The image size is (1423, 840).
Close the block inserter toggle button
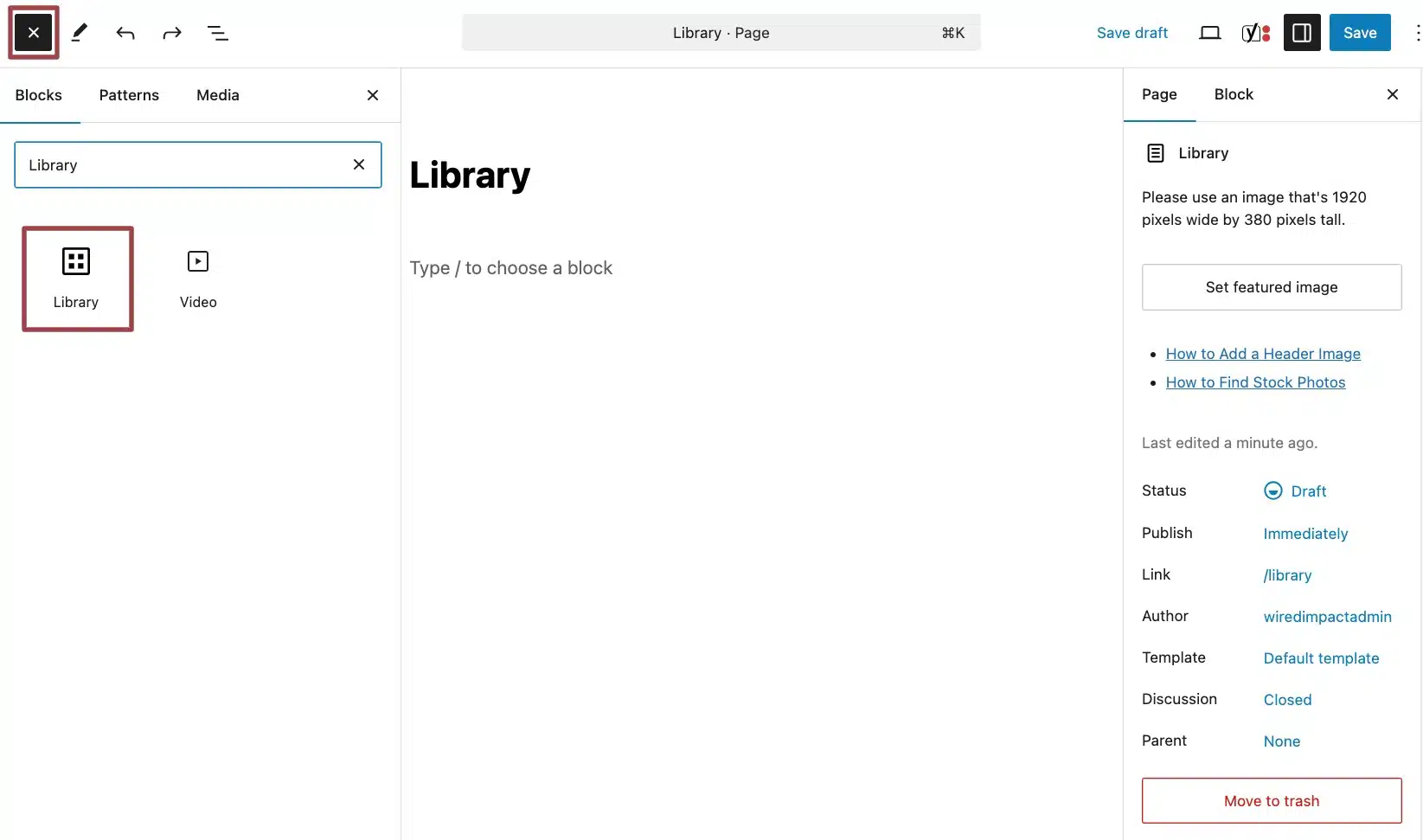point(34,33)
